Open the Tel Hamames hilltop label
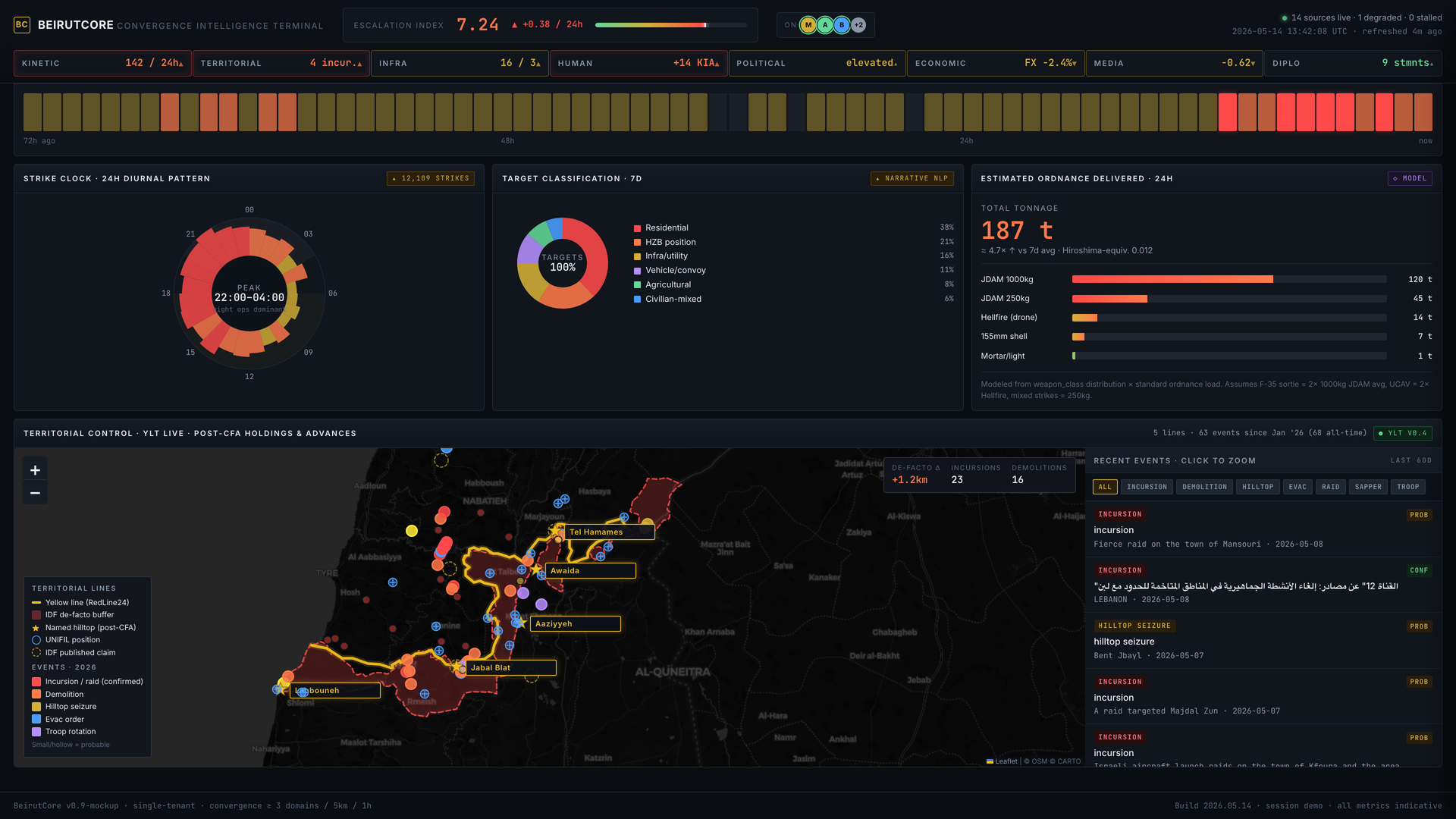 click(x=609, y=532)
